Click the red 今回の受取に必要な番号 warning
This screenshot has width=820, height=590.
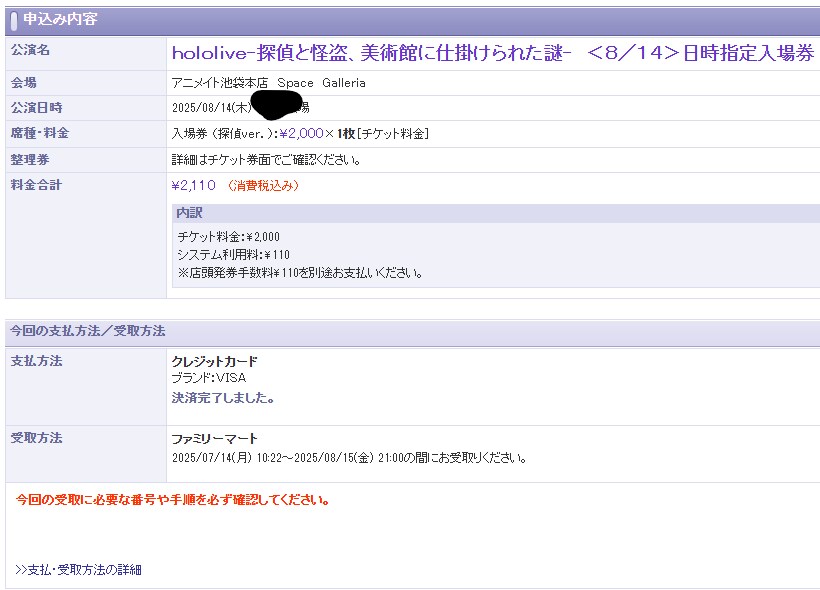173,500
